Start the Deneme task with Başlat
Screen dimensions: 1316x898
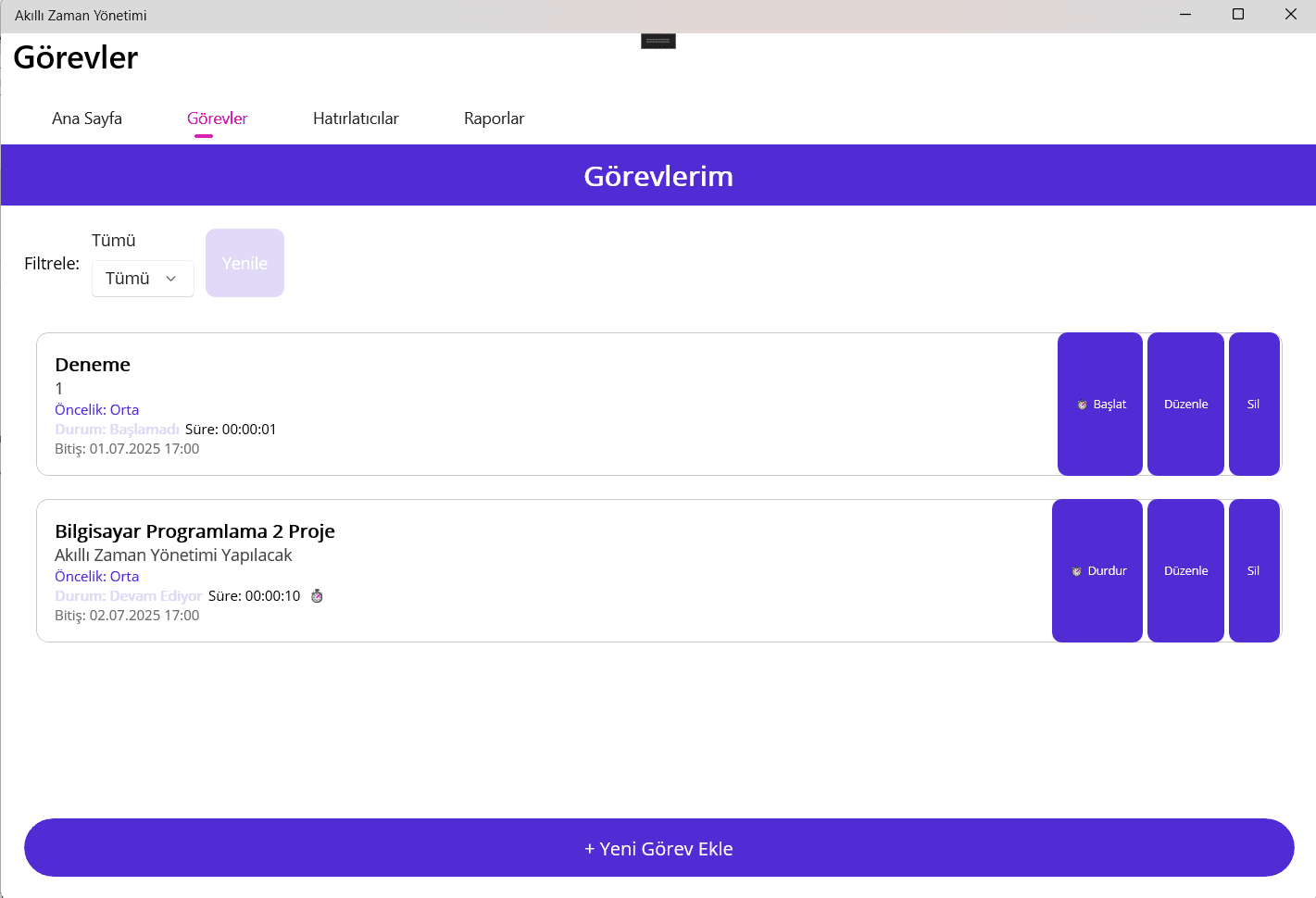click(1100, 405)
